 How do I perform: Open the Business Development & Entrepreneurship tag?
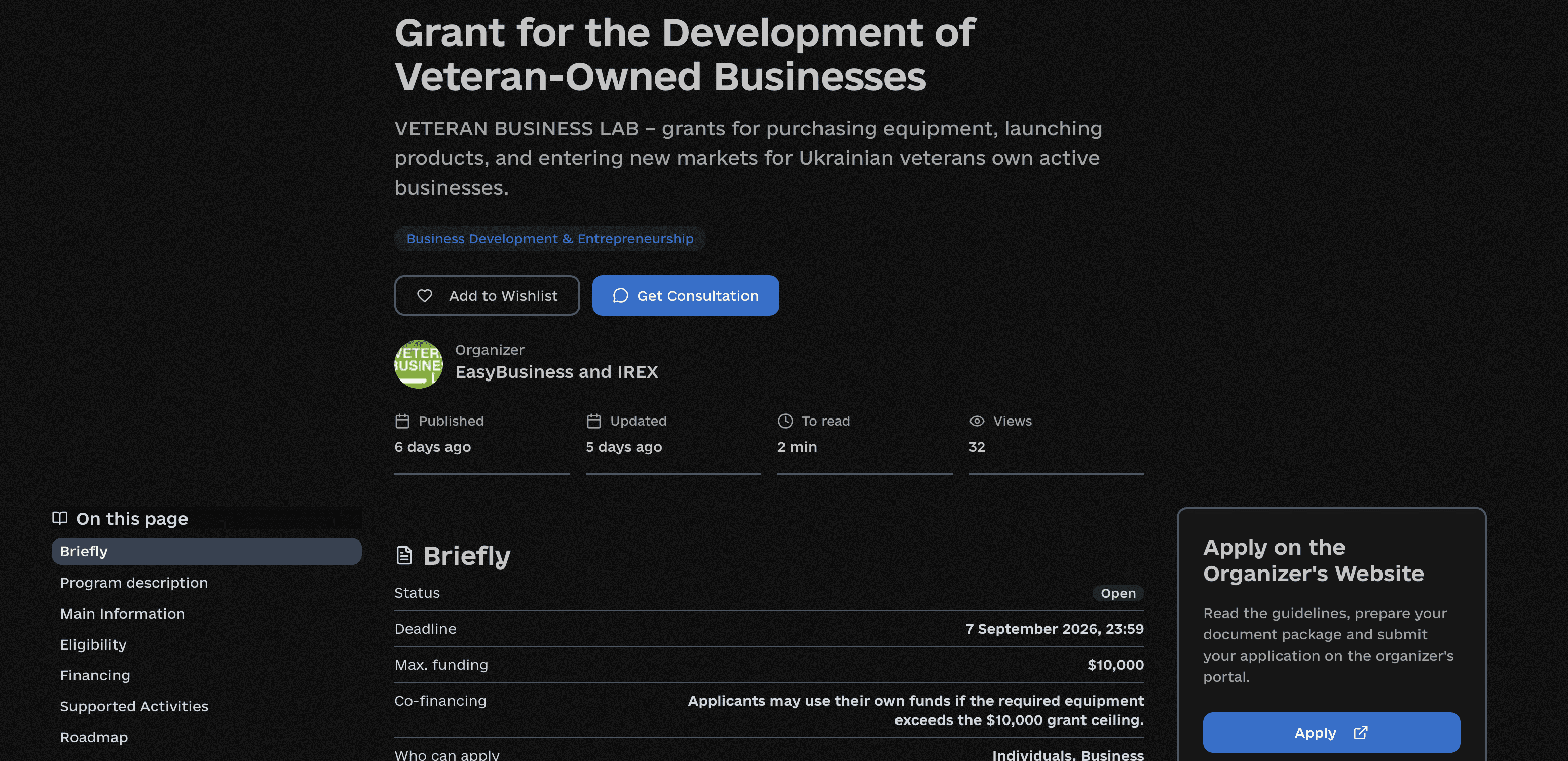[550, 239]
